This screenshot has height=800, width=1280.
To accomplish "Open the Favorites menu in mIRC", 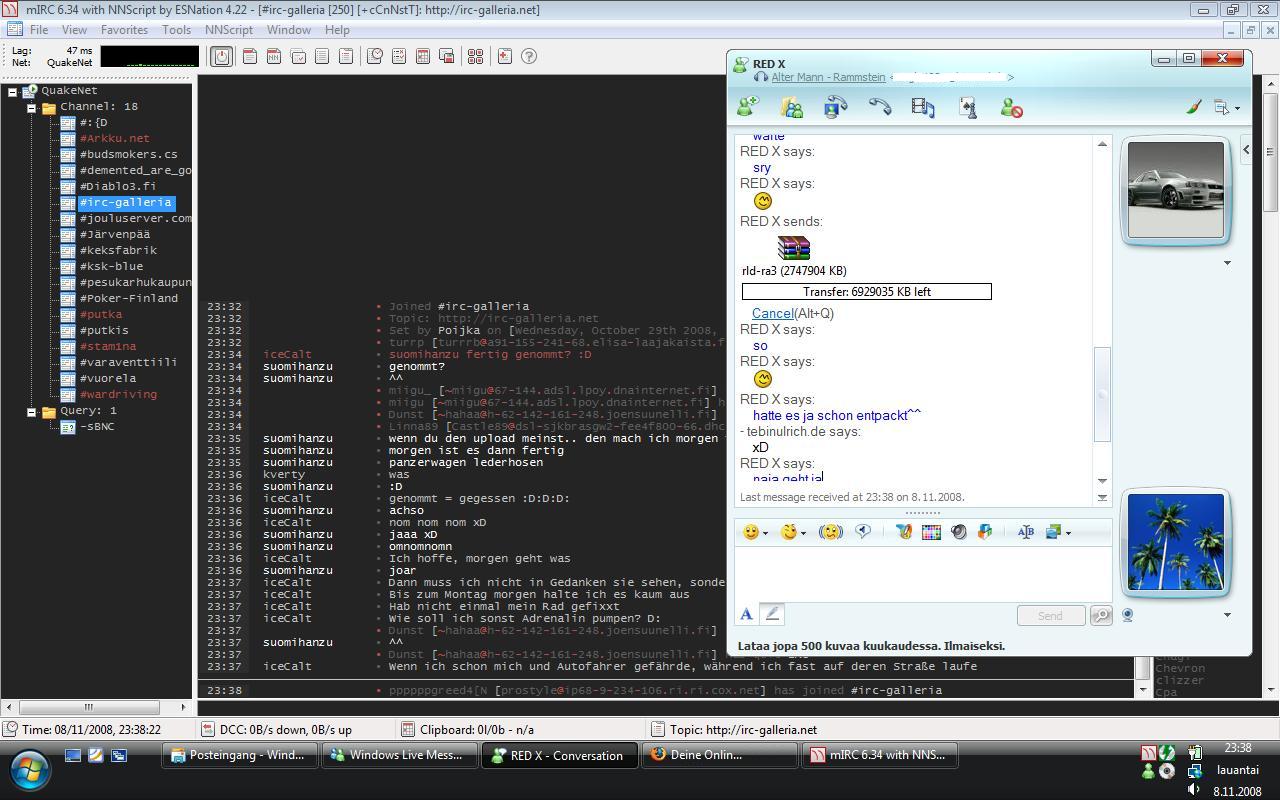I will click(124, 30).
